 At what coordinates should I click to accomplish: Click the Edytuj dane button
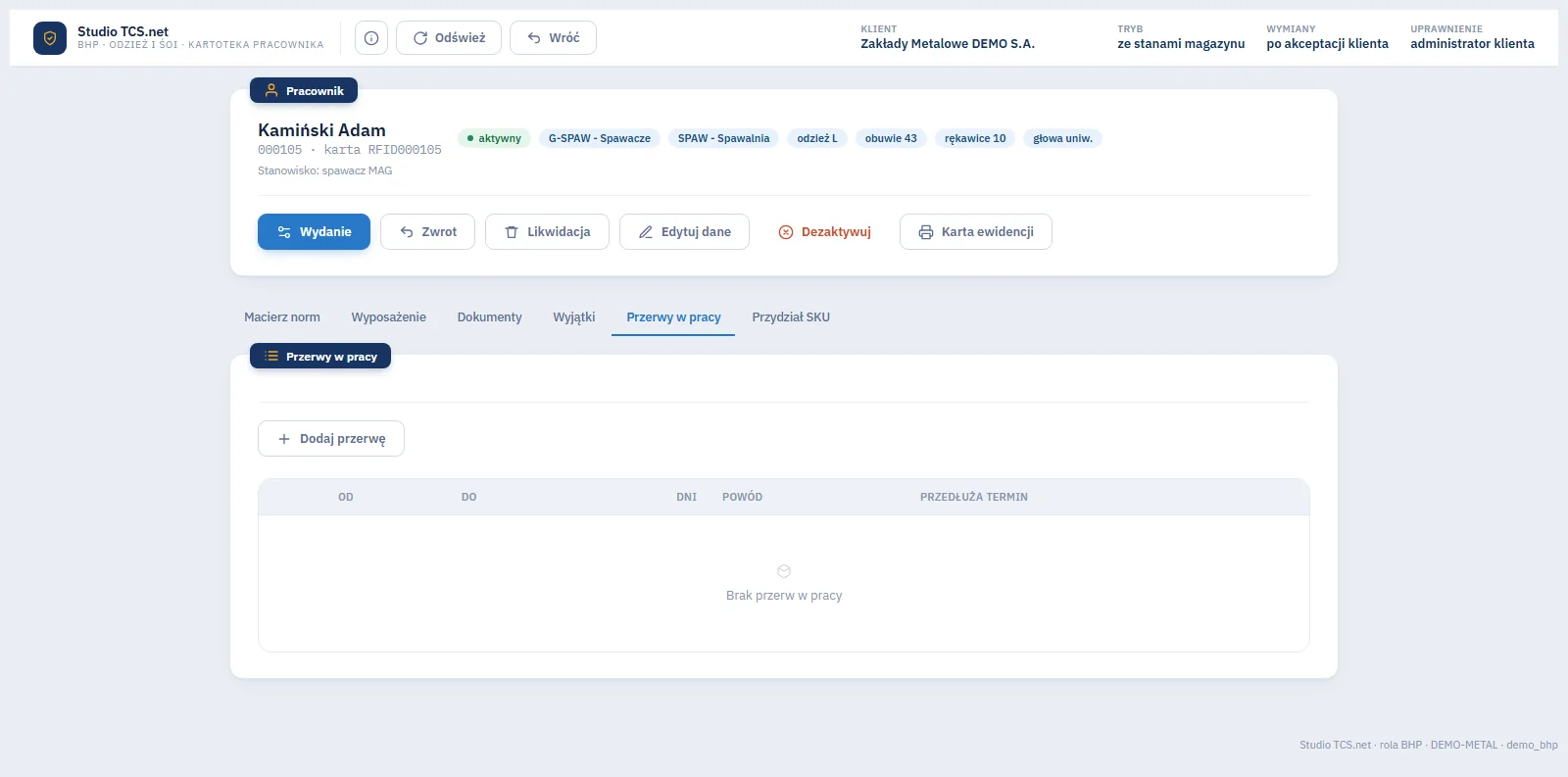click(684, 232)
